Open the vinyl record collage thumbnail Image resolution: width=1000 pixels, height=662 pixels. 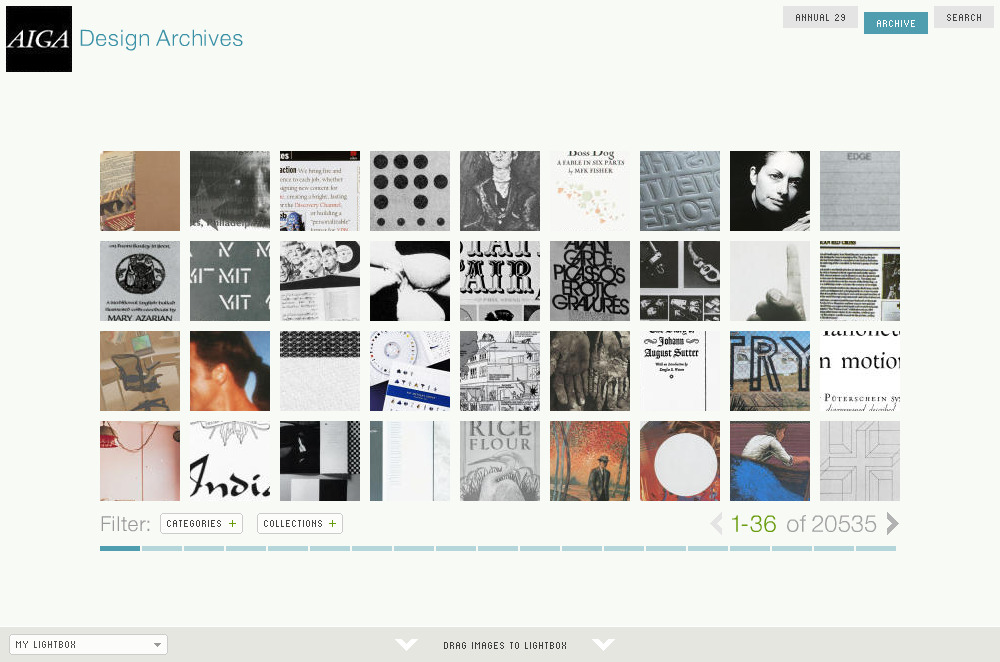(x=320, y=281)
